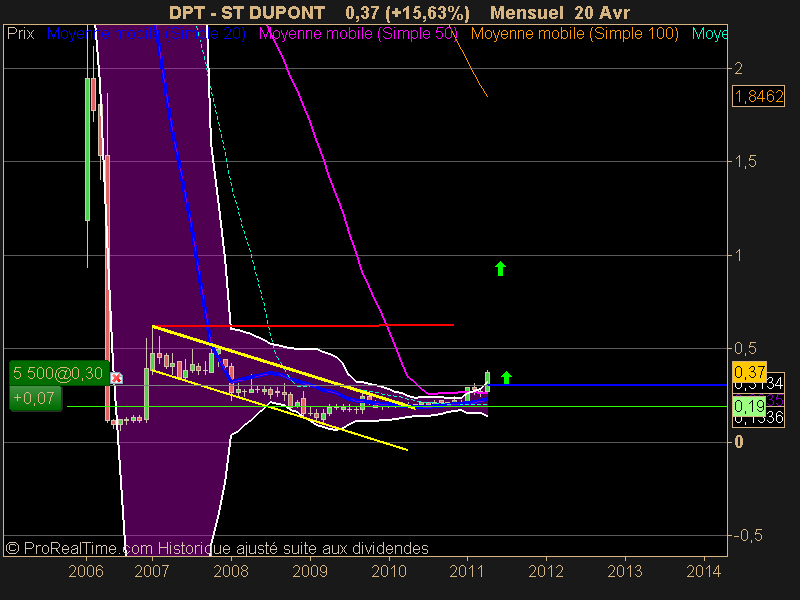Viewport: 800px width, 600px height.
Task: Click Moyenne mobile (Simple 100) legend
Action: click(574, 34)
